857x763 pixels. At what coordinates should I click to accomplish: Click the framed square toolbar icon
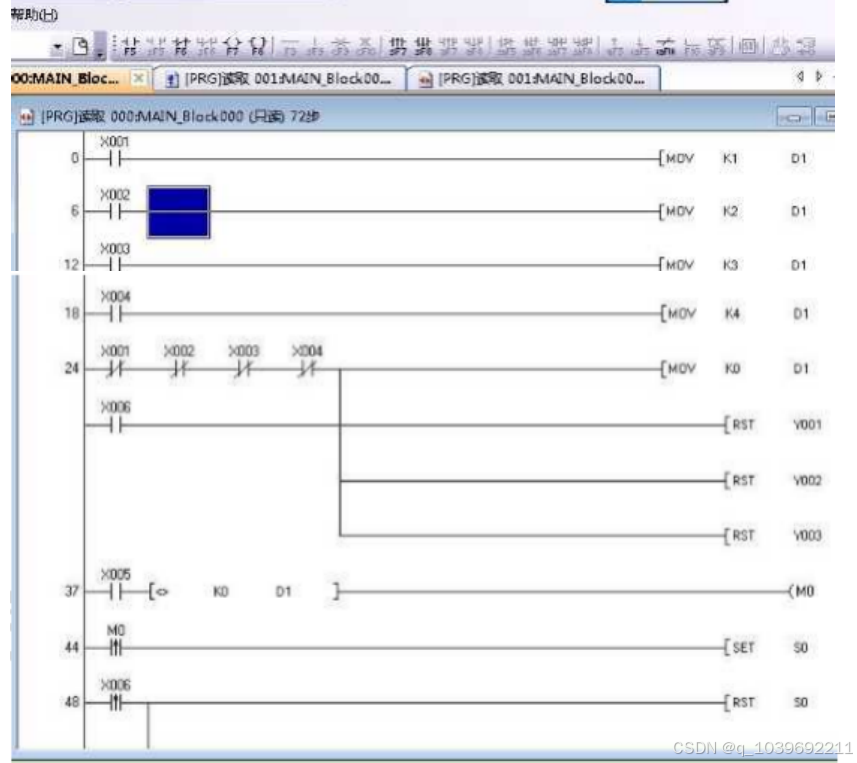pos(748,46)
